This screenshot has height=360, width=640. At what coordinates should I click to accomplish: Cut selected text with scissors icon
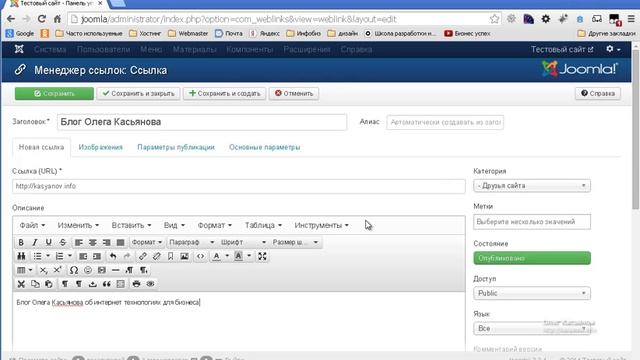click(x=21, y=284)
